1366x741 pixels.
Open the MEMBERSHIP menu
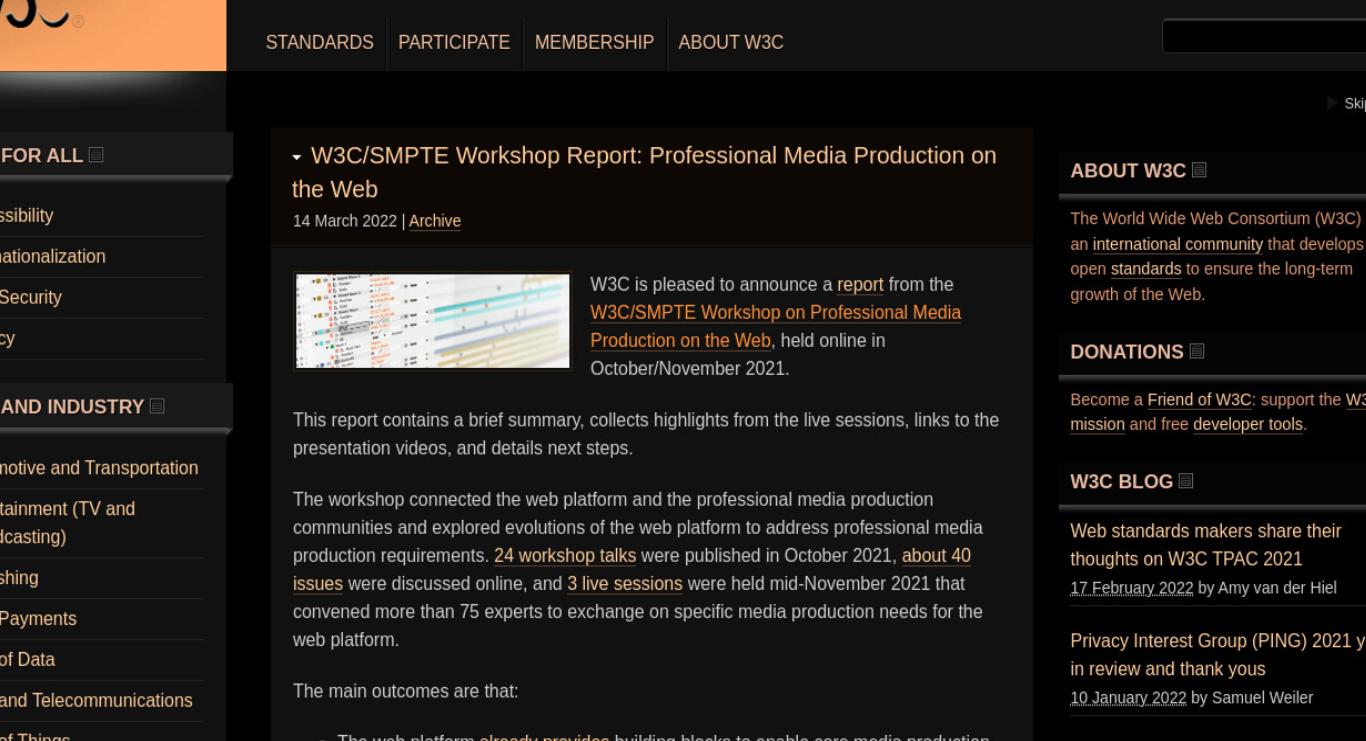pyautogui.click(x=594, y=43)
